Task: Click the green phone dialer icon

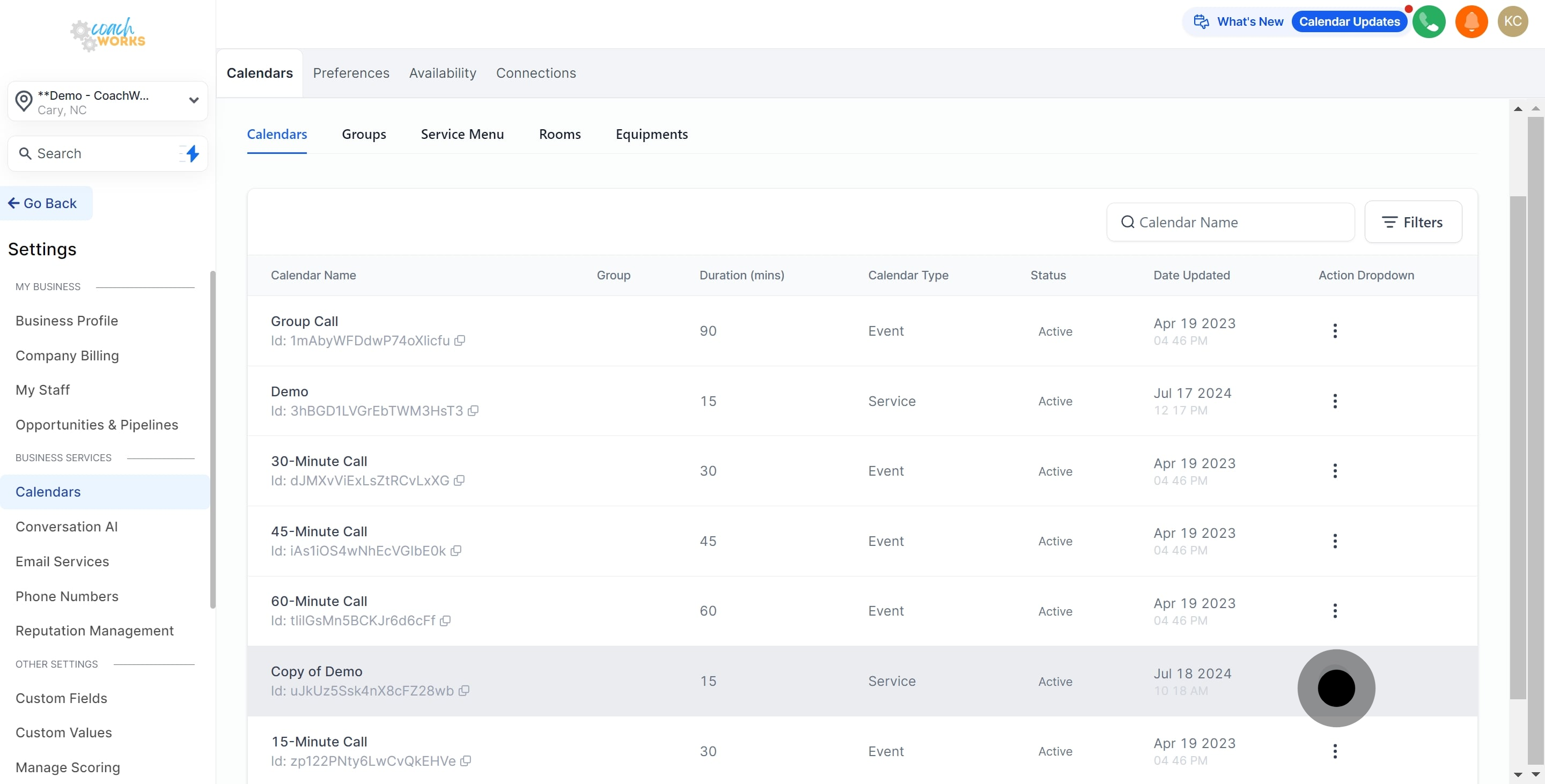Action: pyautogui.click(x=1429, y=21)
